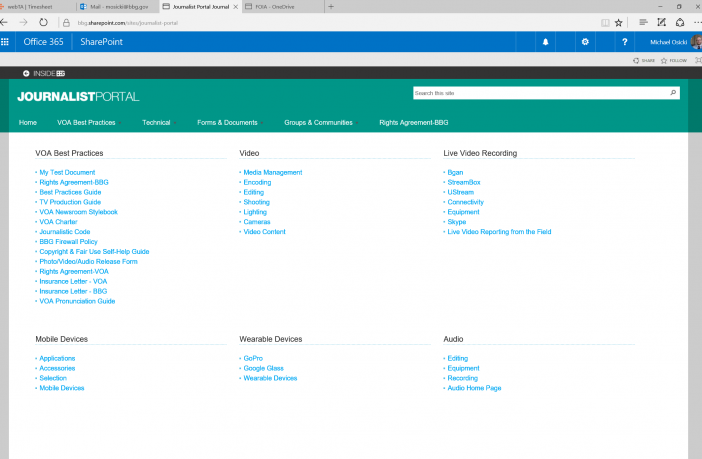Open the help question mark

click(625, 42)
